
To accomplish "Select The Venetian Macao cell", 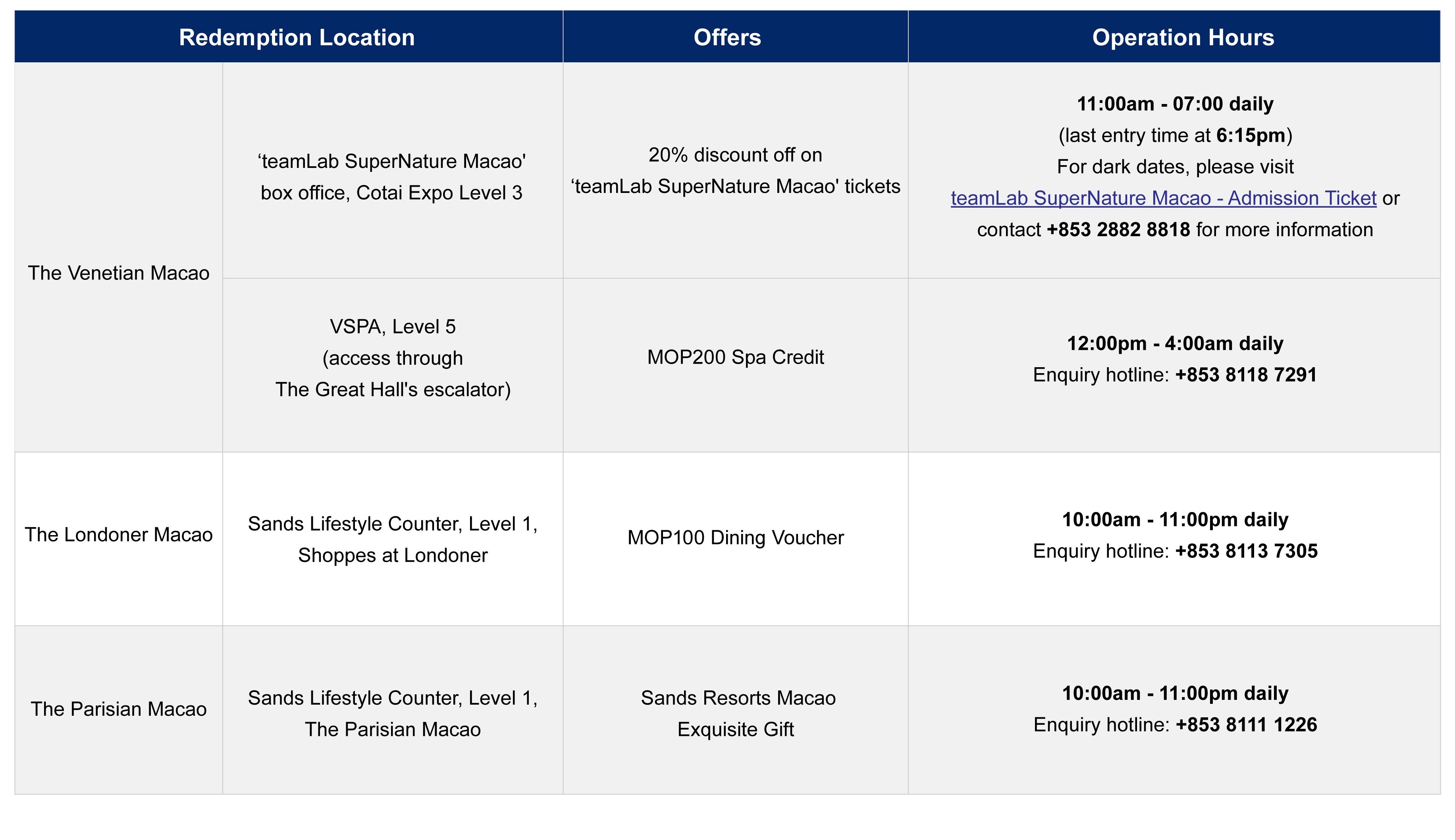I will pos(118,273).
